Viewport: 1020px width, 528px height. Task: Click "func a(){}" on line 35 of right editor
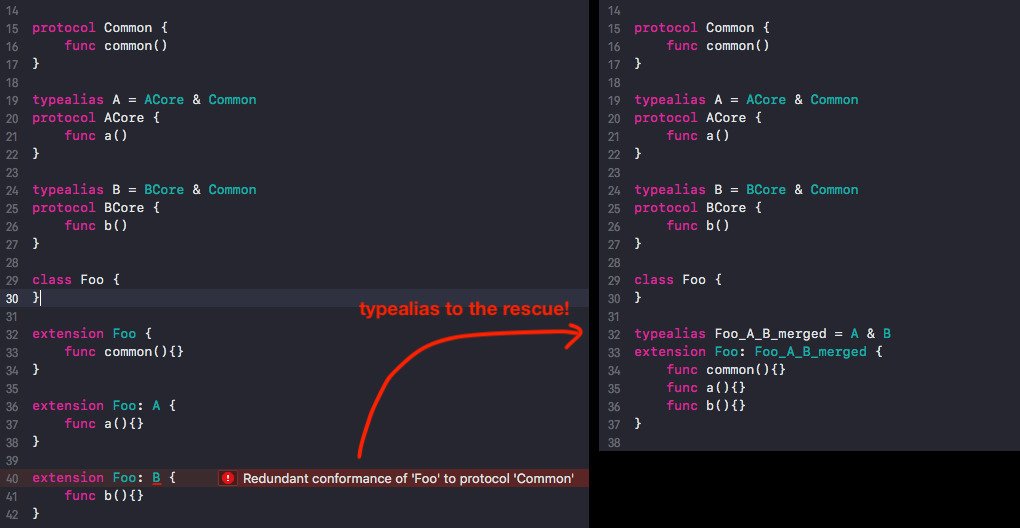[x=706, y=388]
